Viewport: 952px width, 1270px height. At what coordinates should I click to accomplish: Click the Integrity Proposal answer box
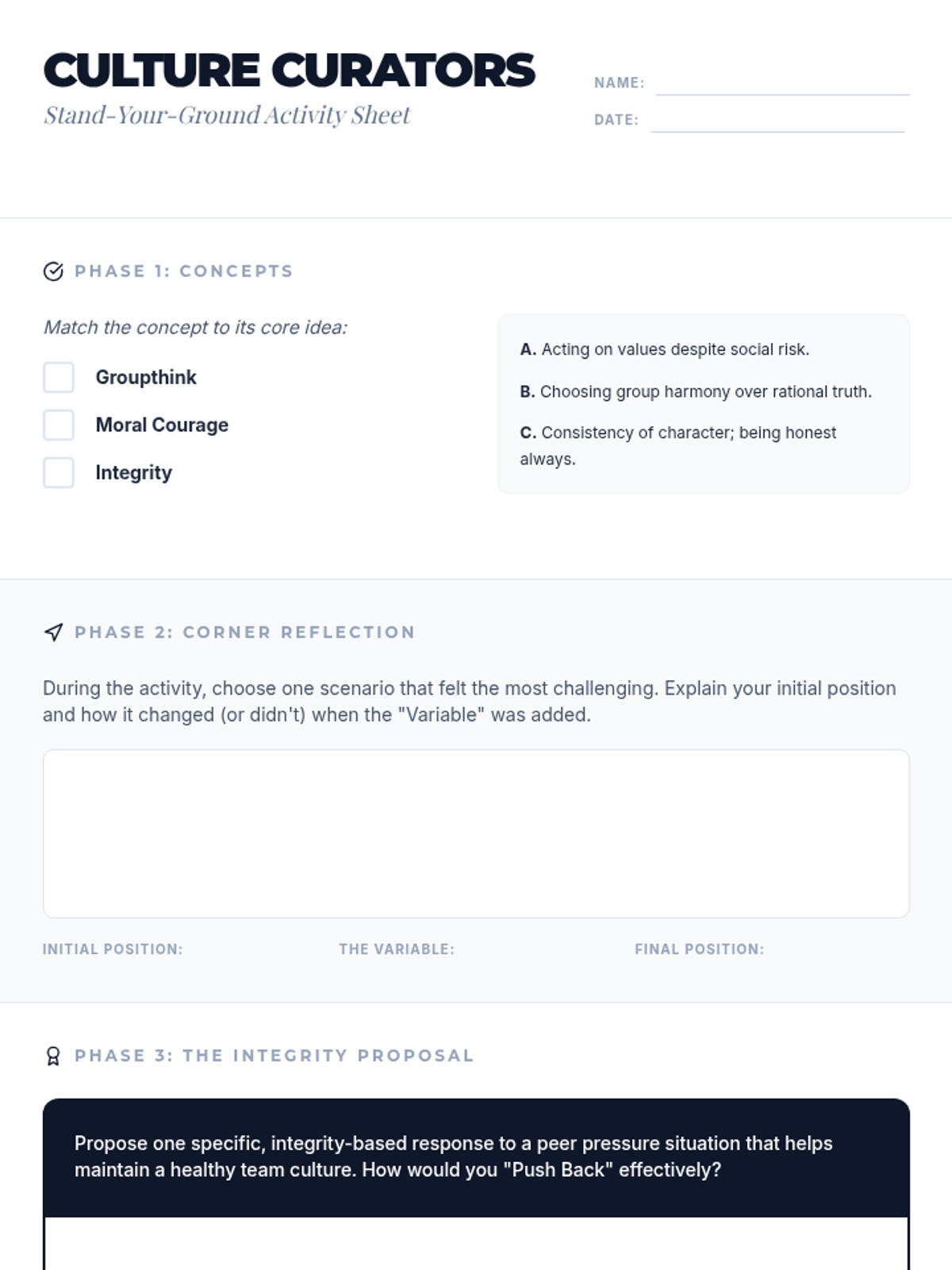pos(476,1245)
